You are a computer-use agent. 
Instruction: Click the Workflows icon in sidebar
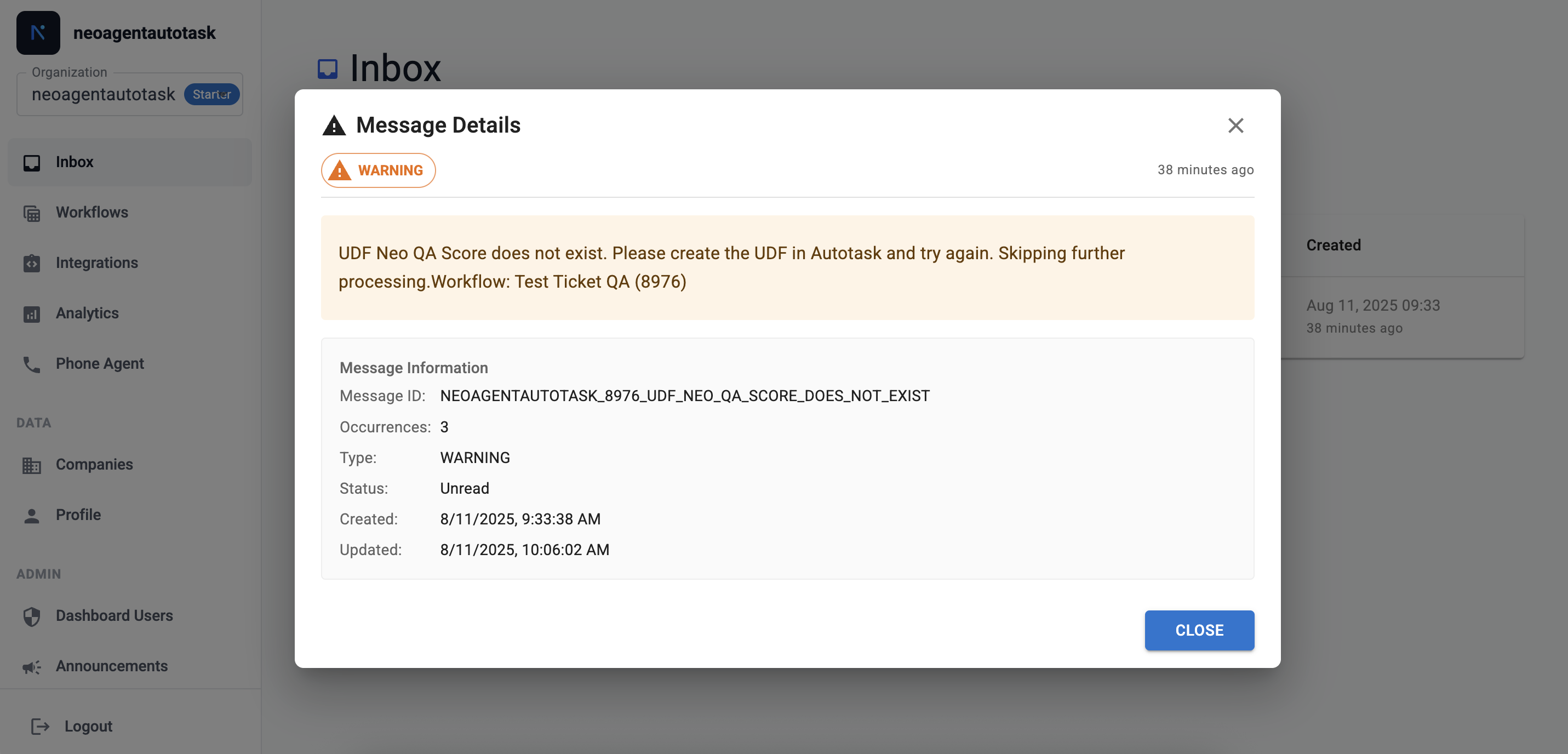pyautogui.click(x=32, y=213)
